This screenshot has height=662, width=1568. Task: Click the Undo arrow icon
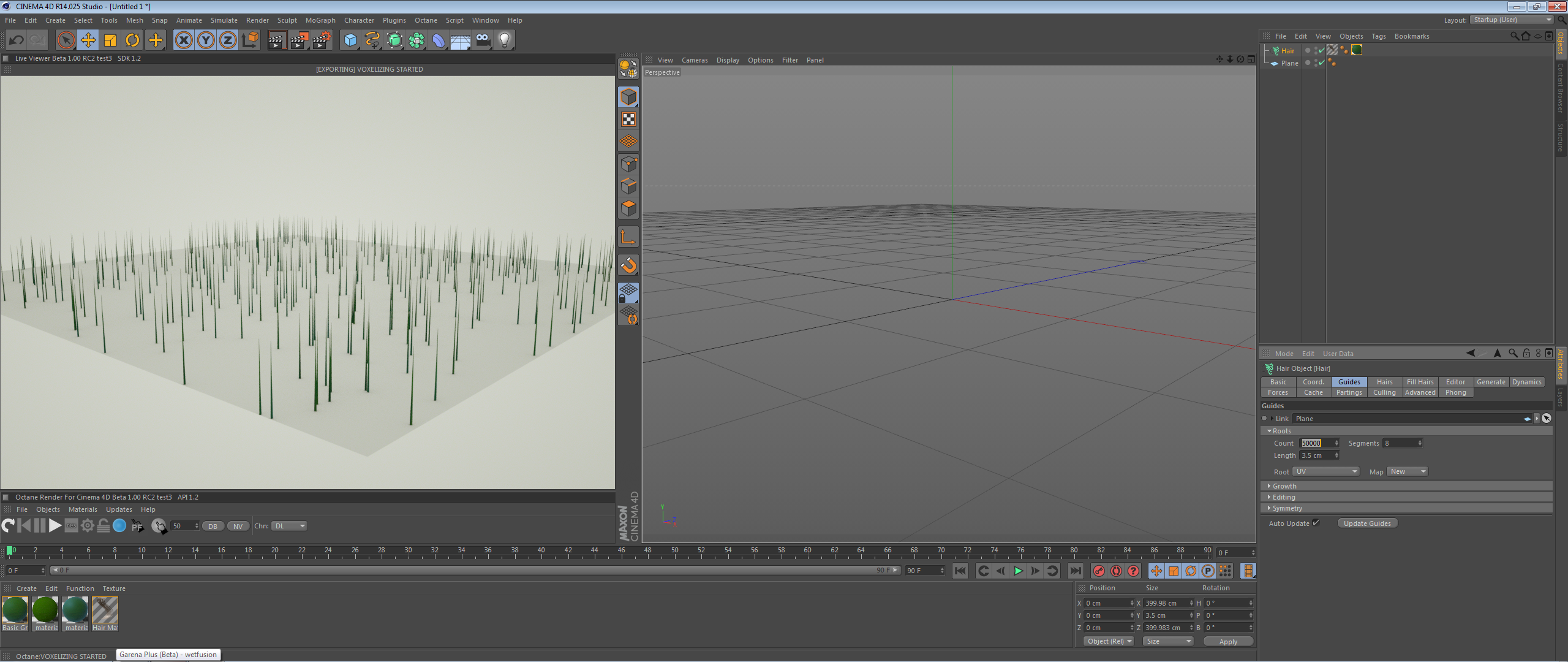(17, 40)
